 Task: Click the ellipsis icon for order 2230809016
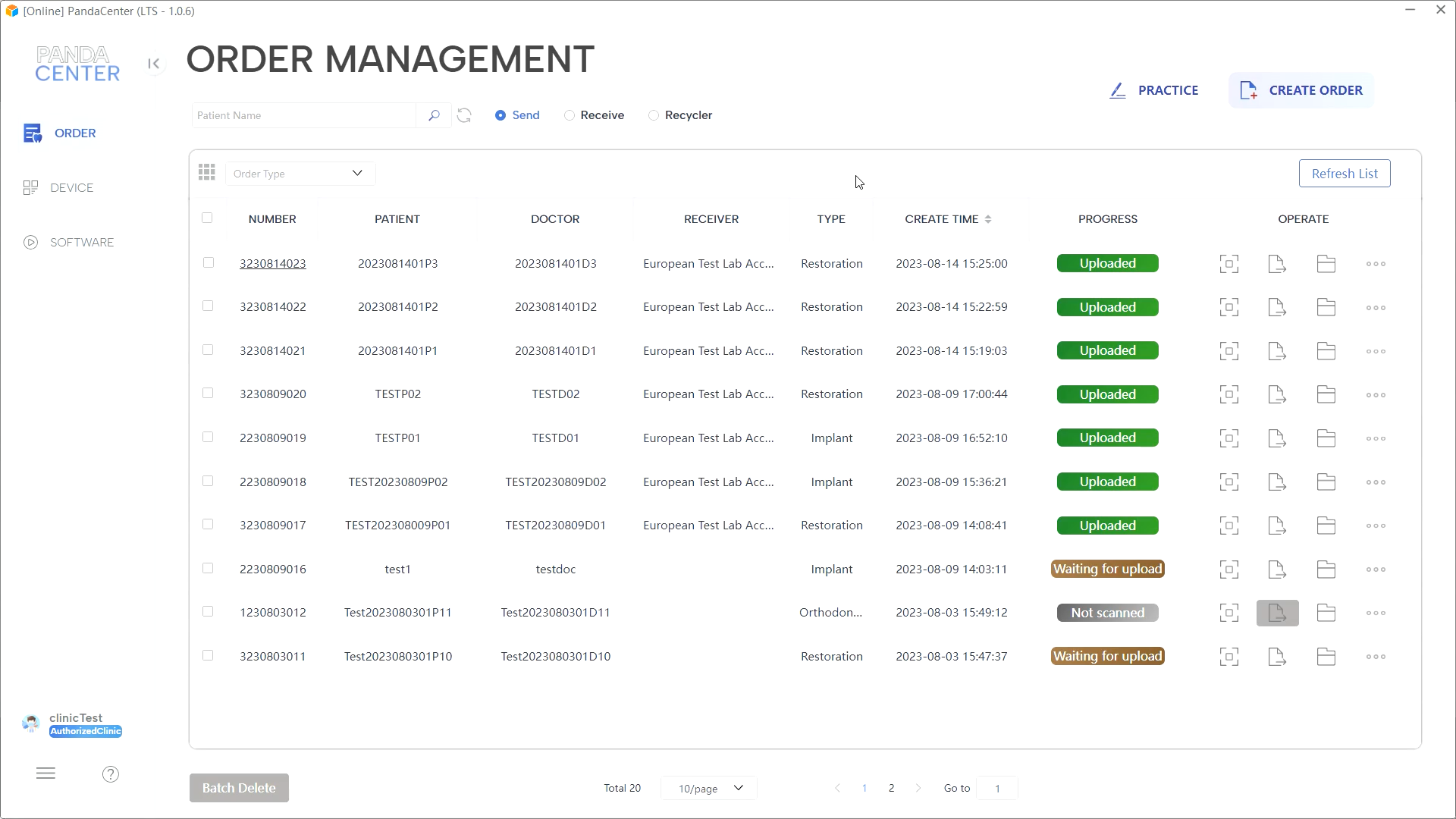(x=1375, y=568)
